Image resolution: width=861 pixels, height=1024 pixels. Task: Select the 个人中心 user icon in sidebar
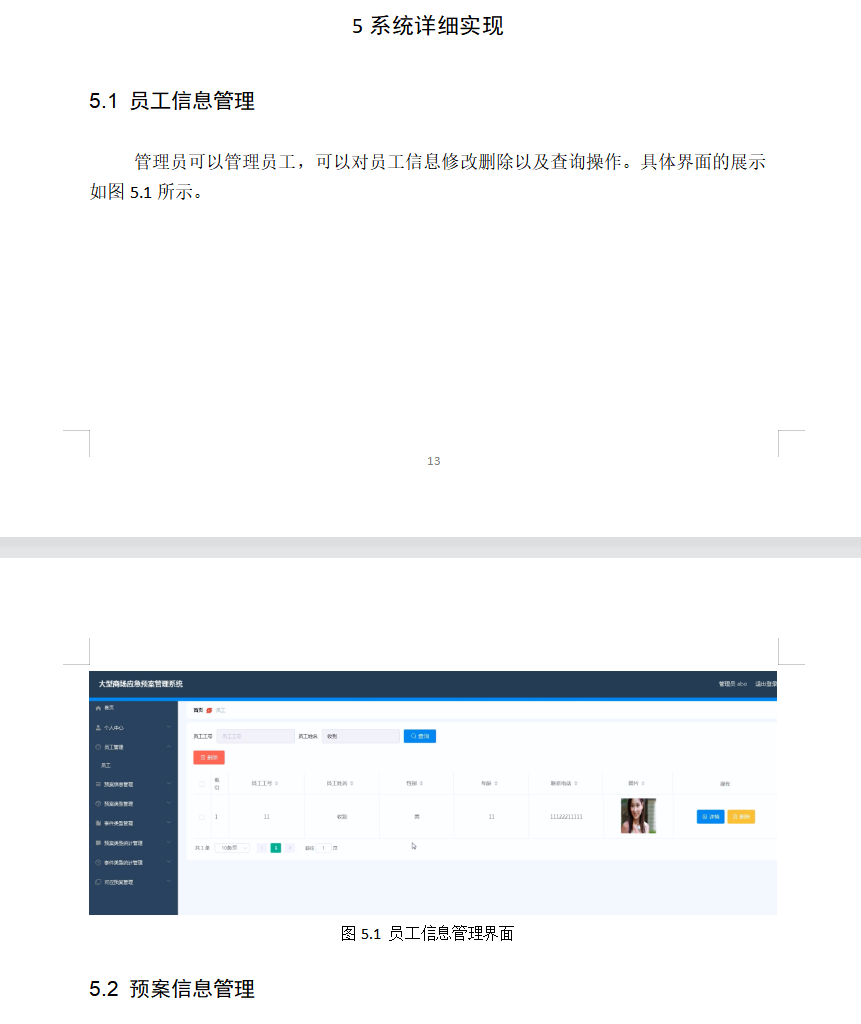click(x=98, y=727)
